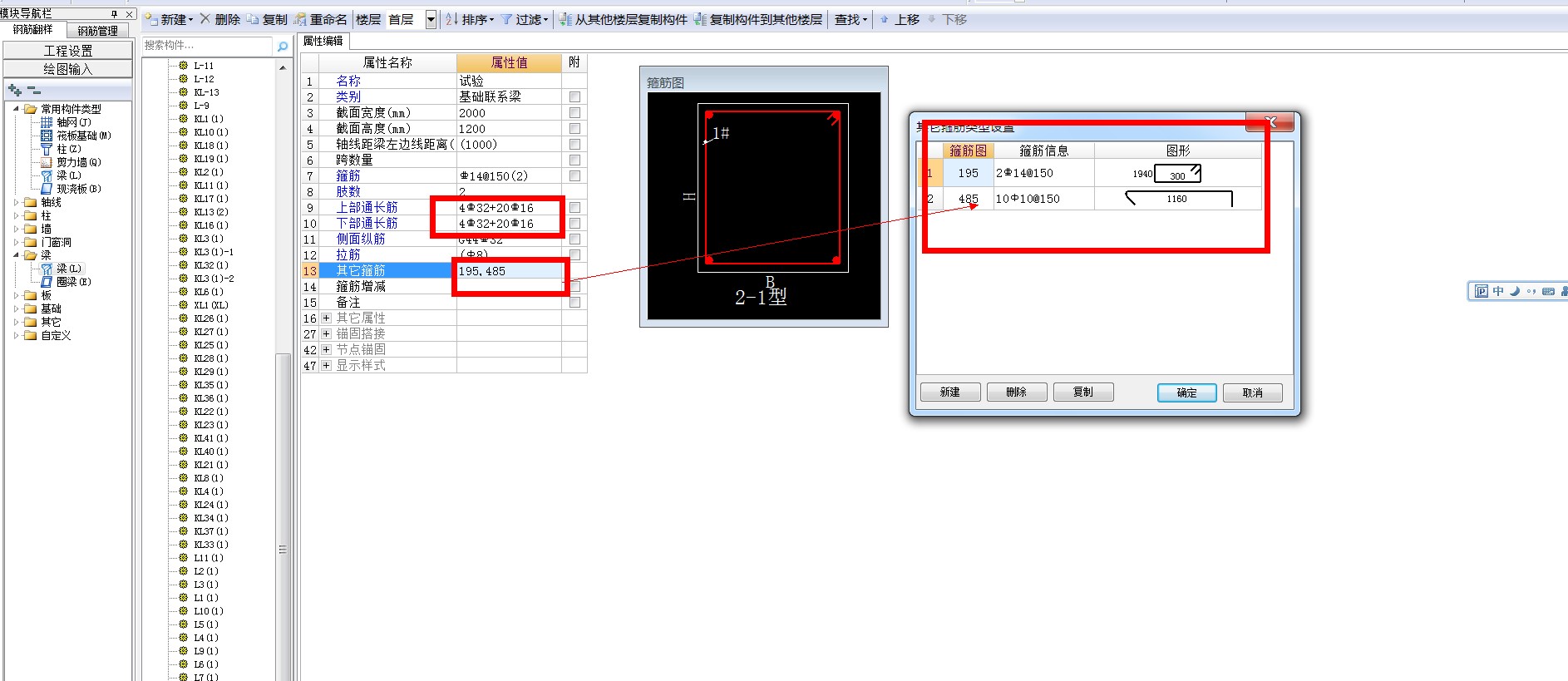Select 剪力墙(Q) tree item

(71, 162)
